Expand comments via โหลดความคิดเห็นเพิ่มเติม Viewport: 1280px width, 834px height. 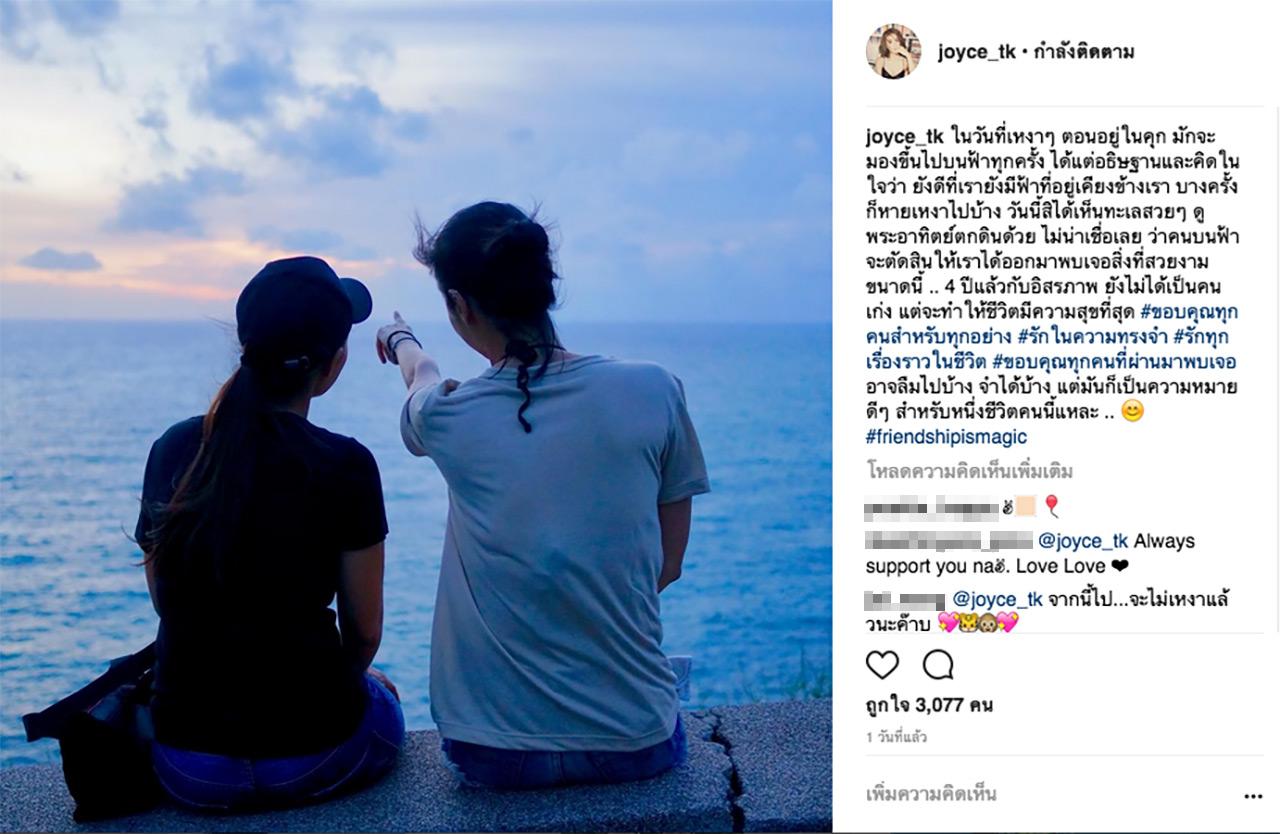(969, 471)
